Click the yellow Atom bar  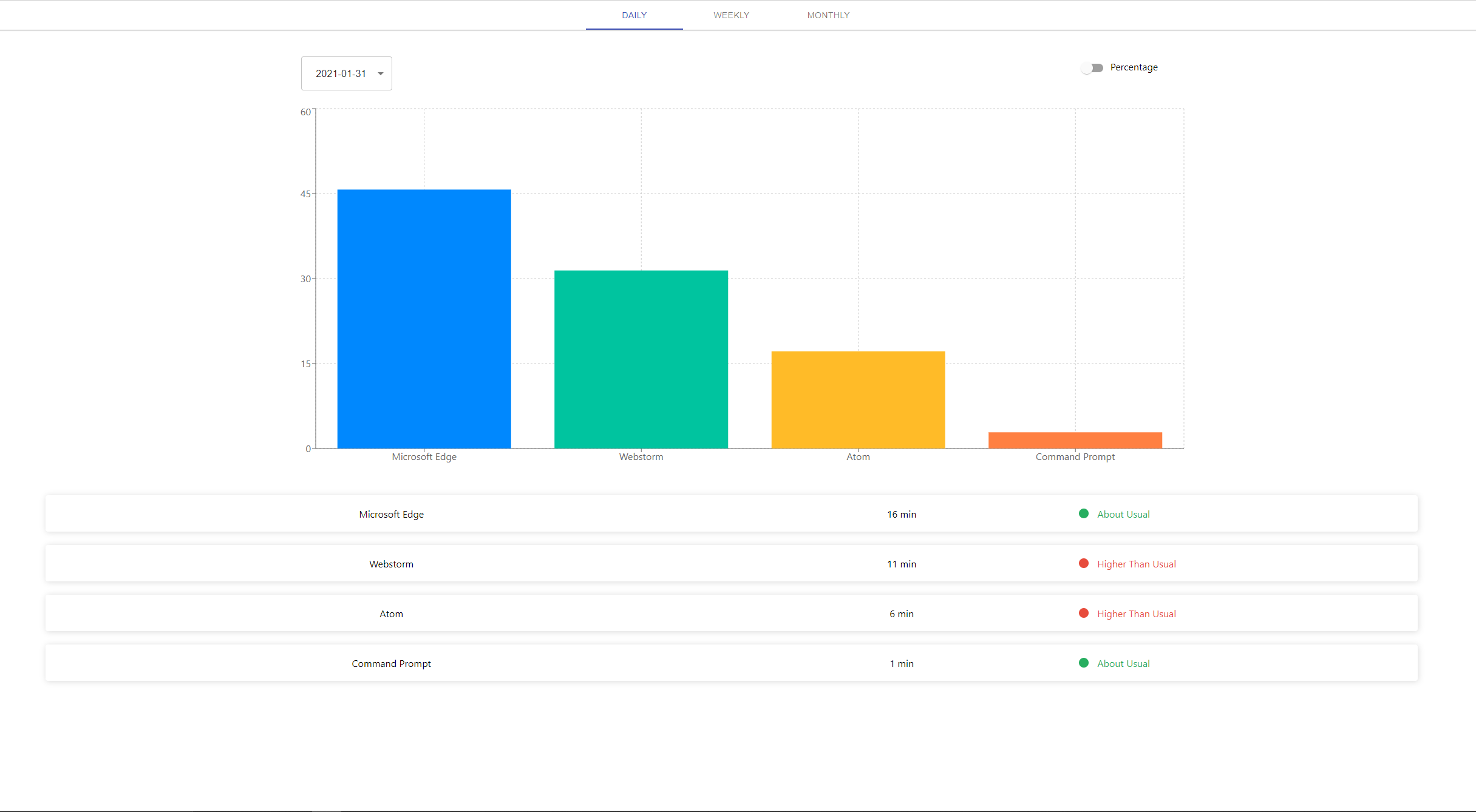[x=858, y=399]
